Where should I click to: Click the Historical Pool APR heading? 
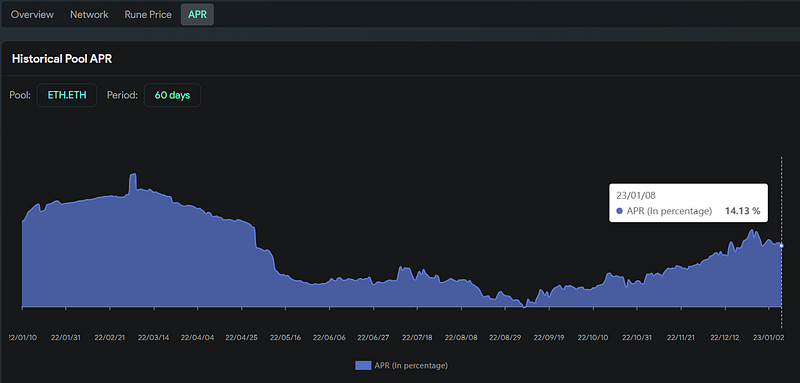62,59
